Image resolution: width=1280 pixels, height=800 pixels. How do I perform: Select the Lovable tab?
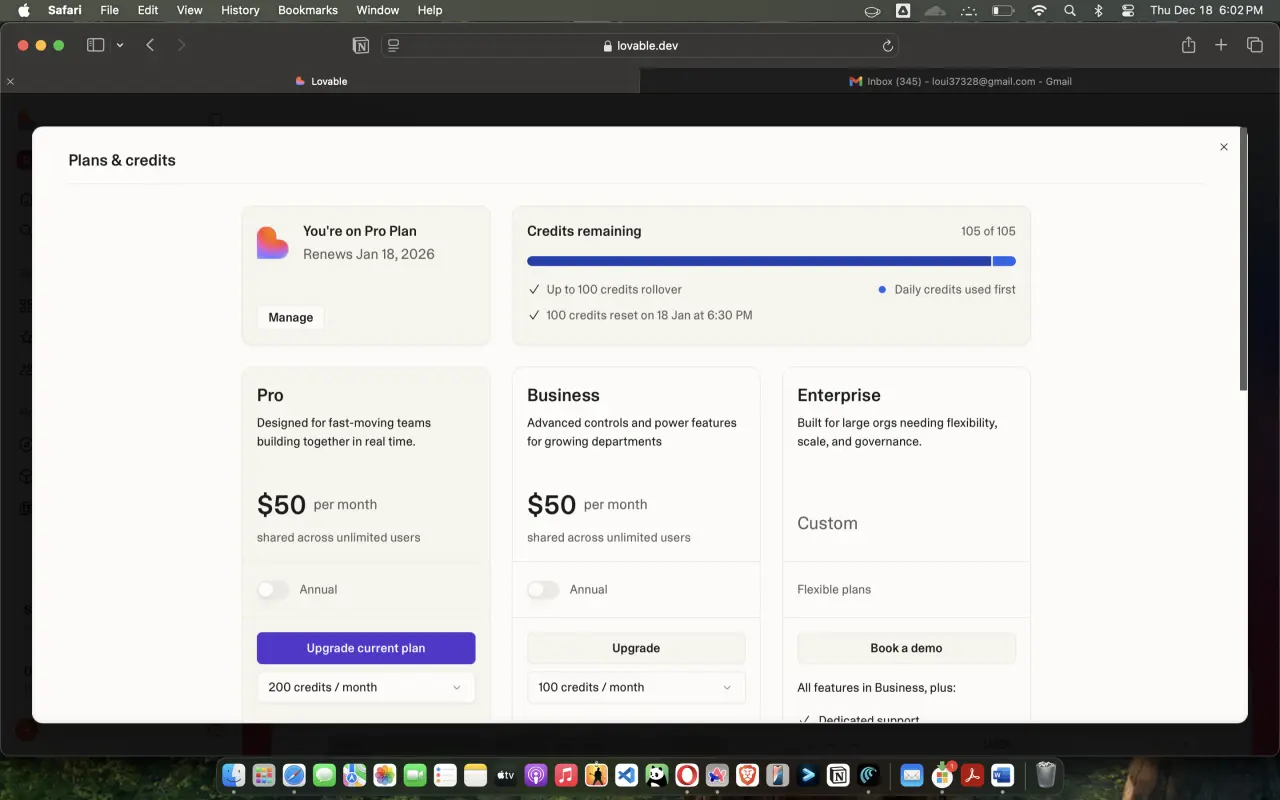pos(320,81)
